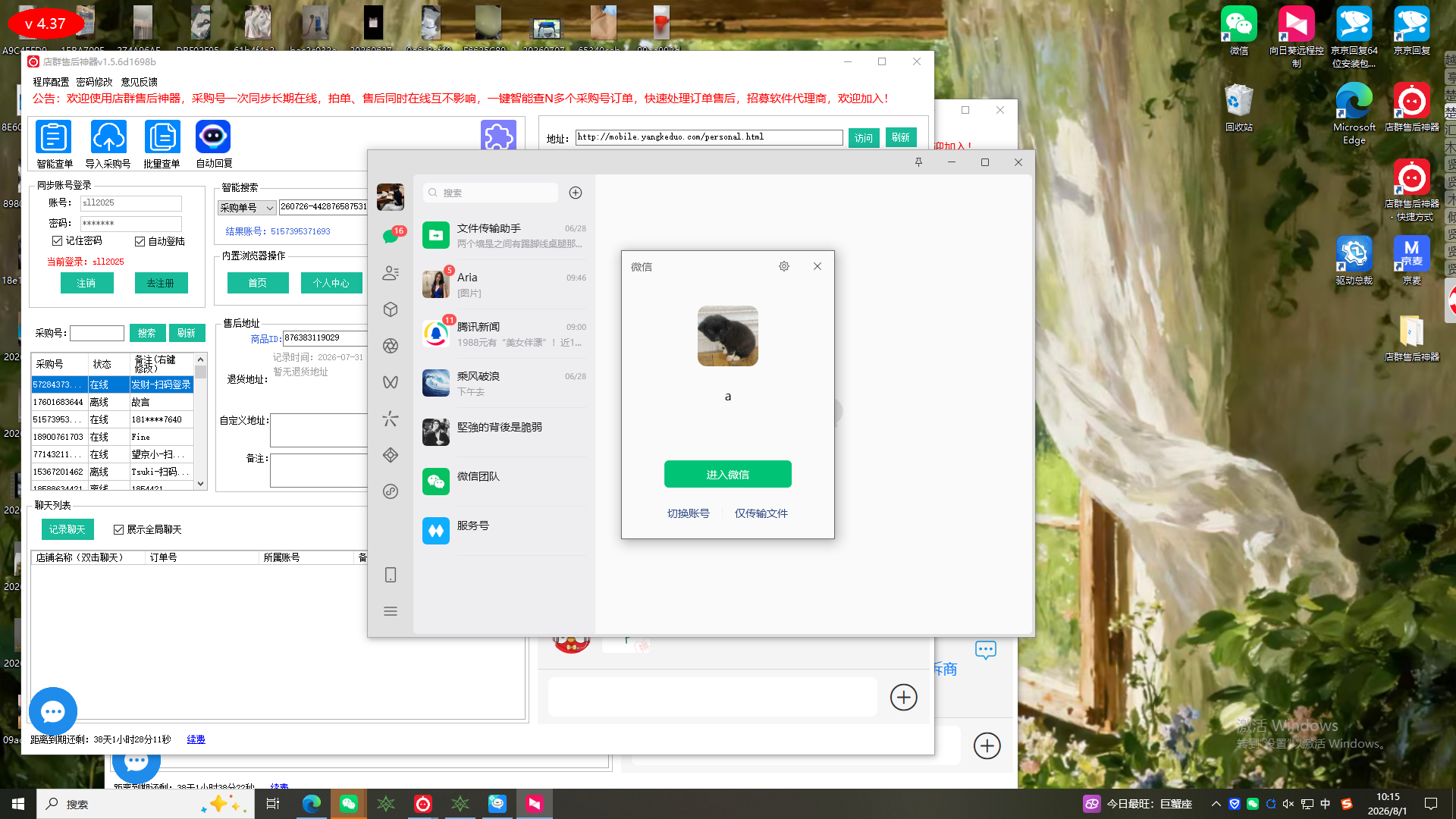Click the 账号 input field
The height and width of the screenshot is (819, 1456).
(x=131, y=203)
